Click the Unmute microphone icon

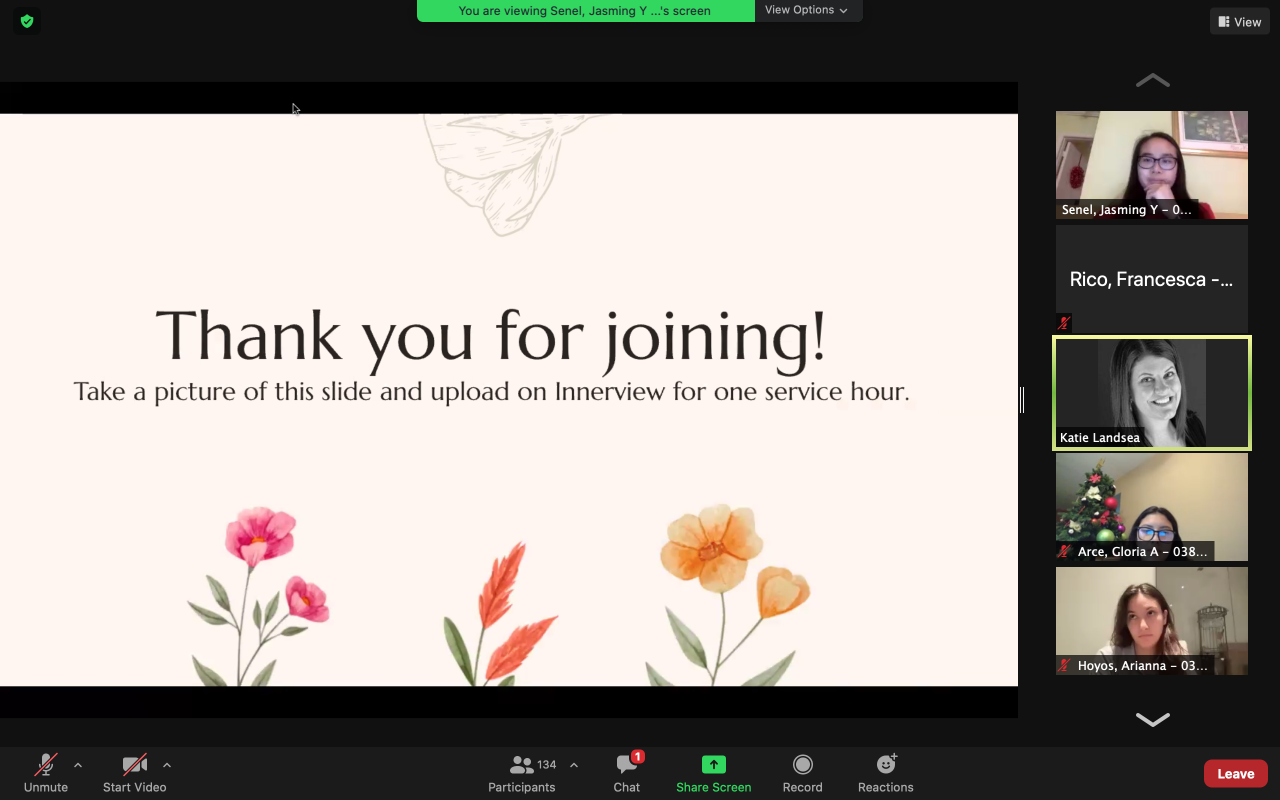coord(46,765)
